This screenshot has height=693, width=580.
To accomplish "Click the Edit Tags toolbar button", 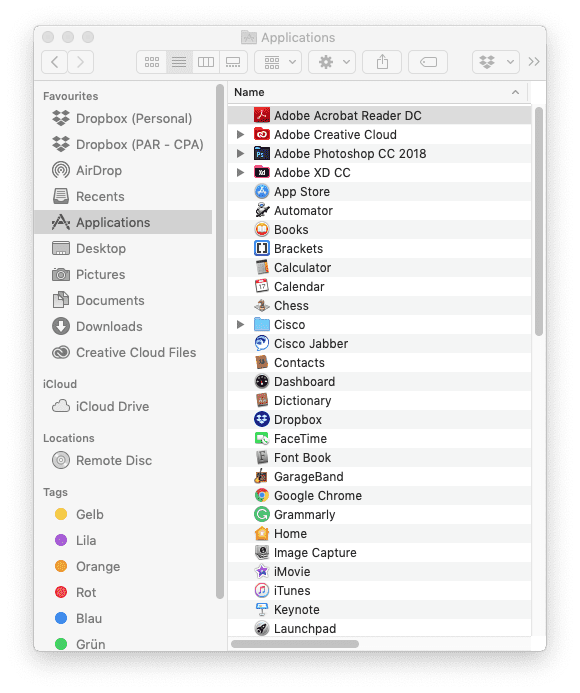I will [428, 62].
